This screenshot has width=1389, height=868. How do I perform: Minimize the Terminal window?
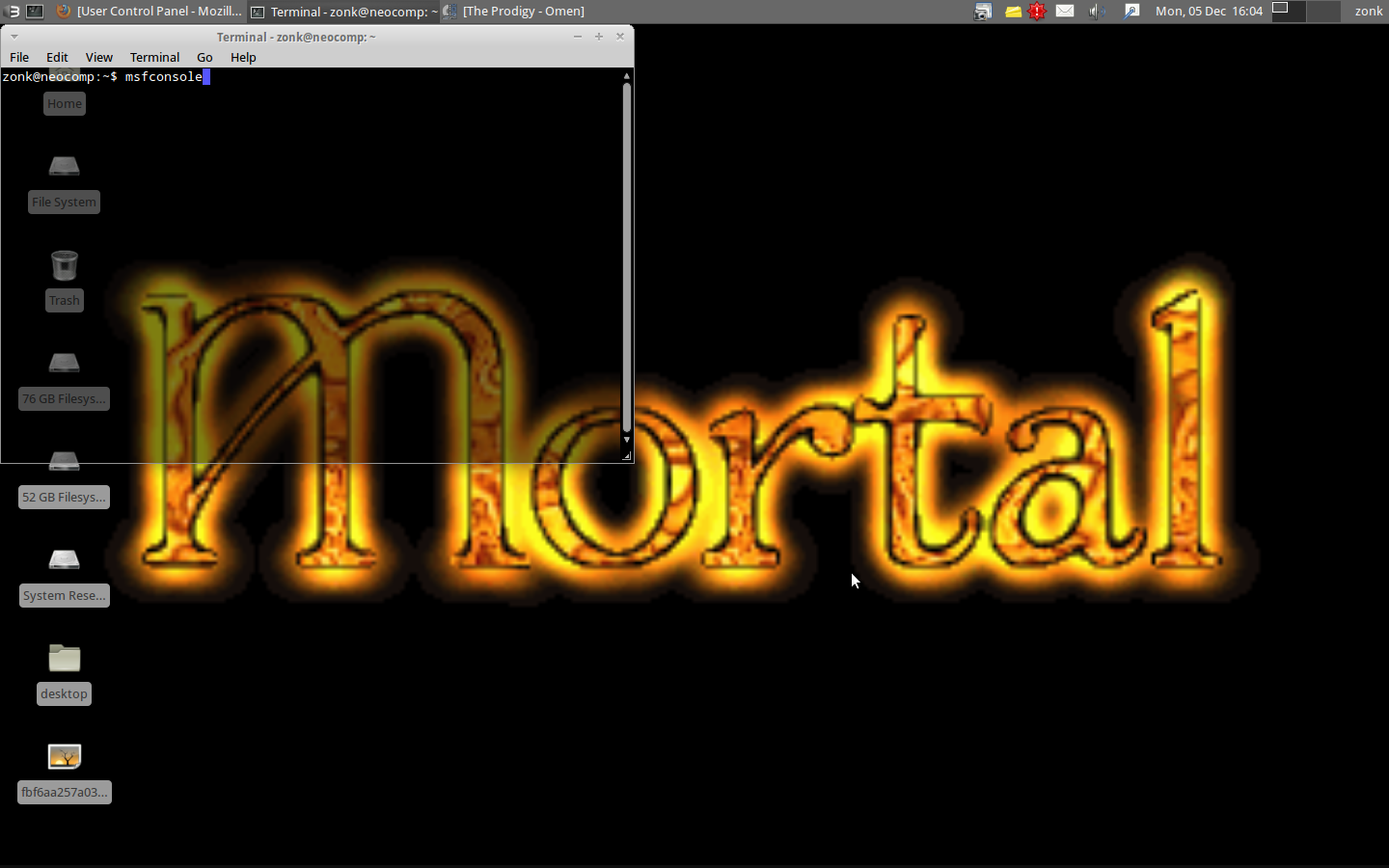[x=578, y=37]
